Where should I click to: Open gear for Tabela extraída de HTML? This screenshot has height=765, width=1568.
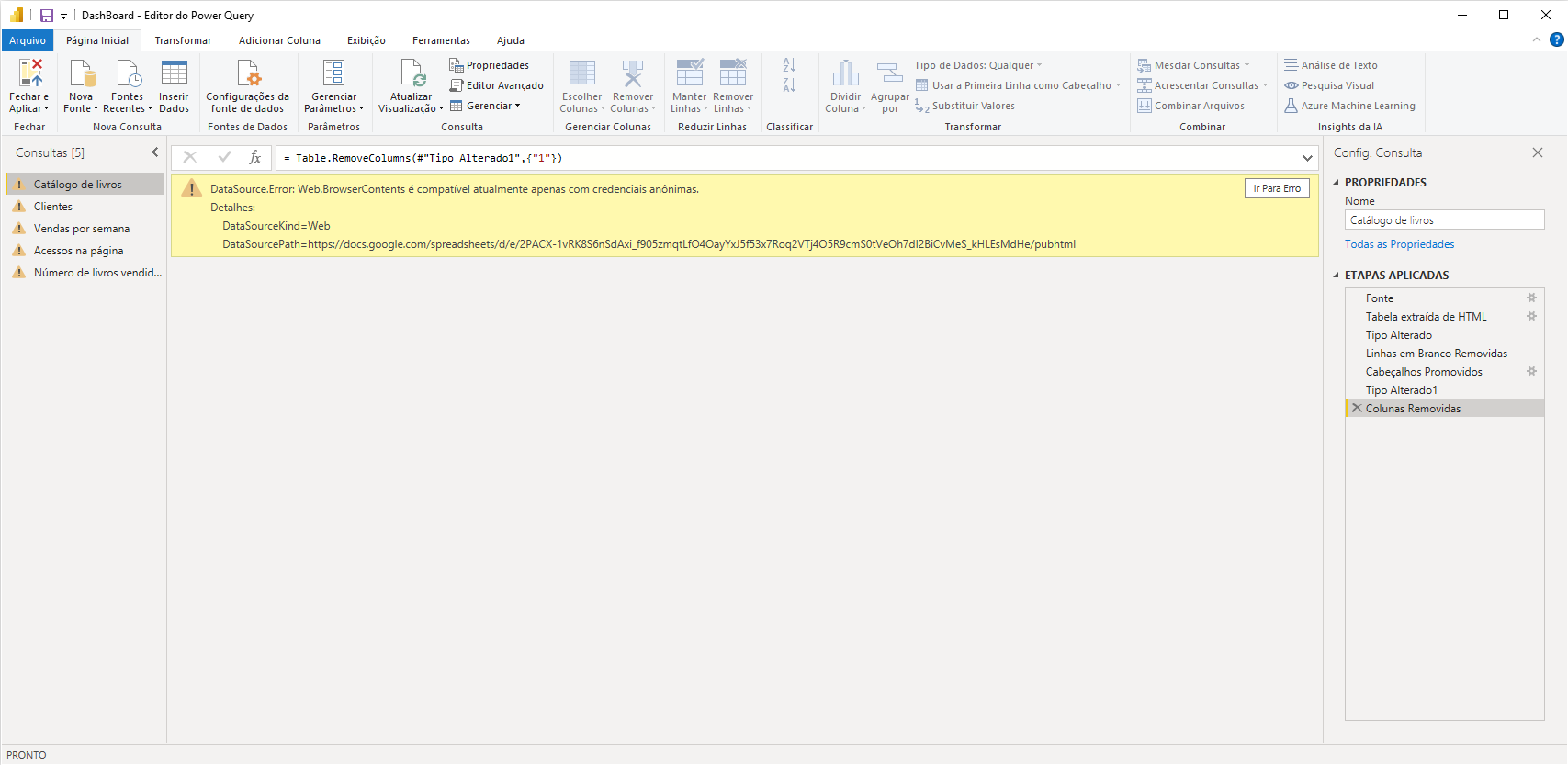coord(1531,316)
